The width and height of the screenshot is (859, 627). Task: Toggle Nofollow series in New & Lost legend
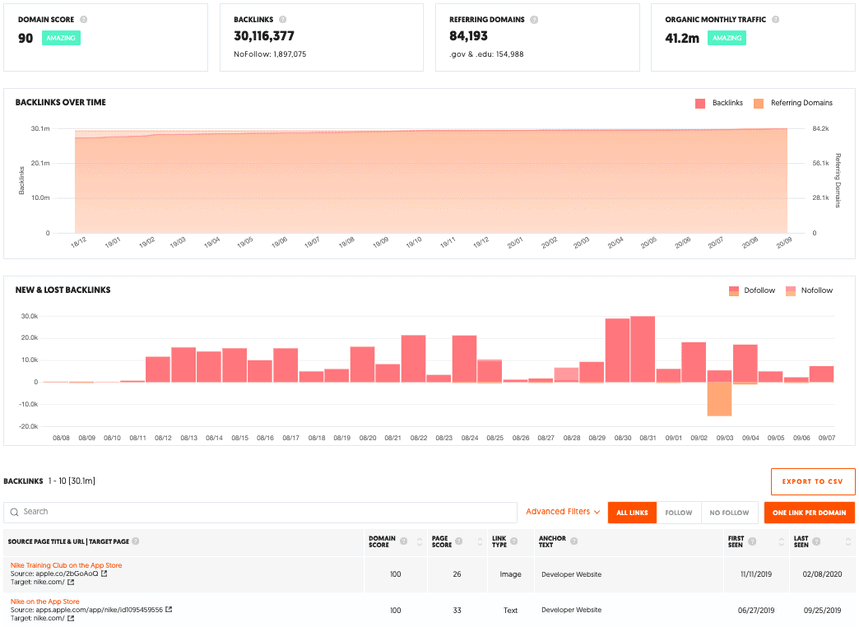tap(809, 291)
